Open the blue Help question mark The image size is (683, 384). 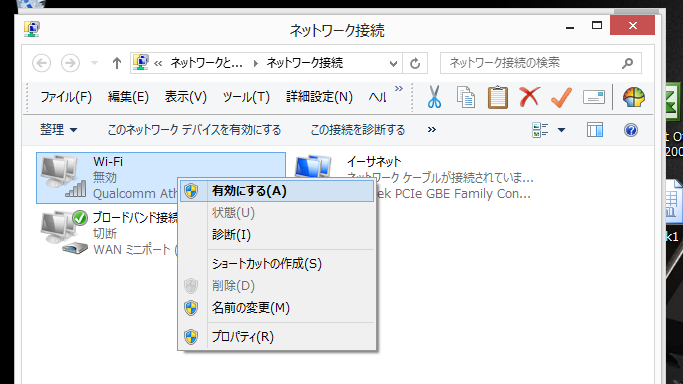tap(631, 130)
